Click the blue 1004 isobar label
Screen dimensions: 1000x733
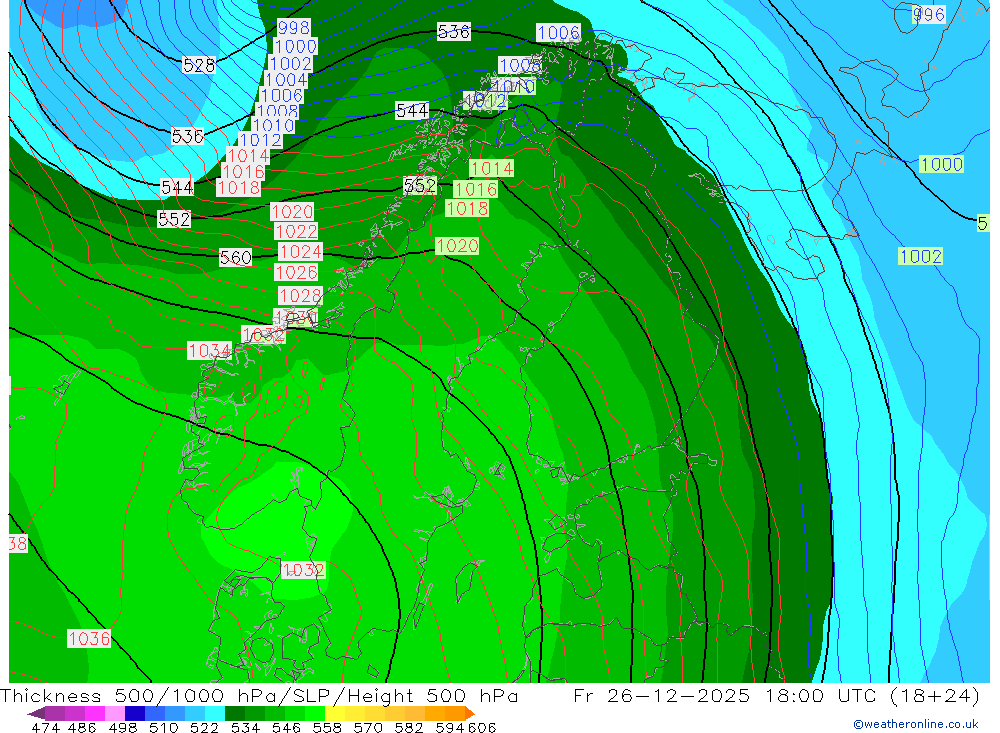(x=286, y=80)
